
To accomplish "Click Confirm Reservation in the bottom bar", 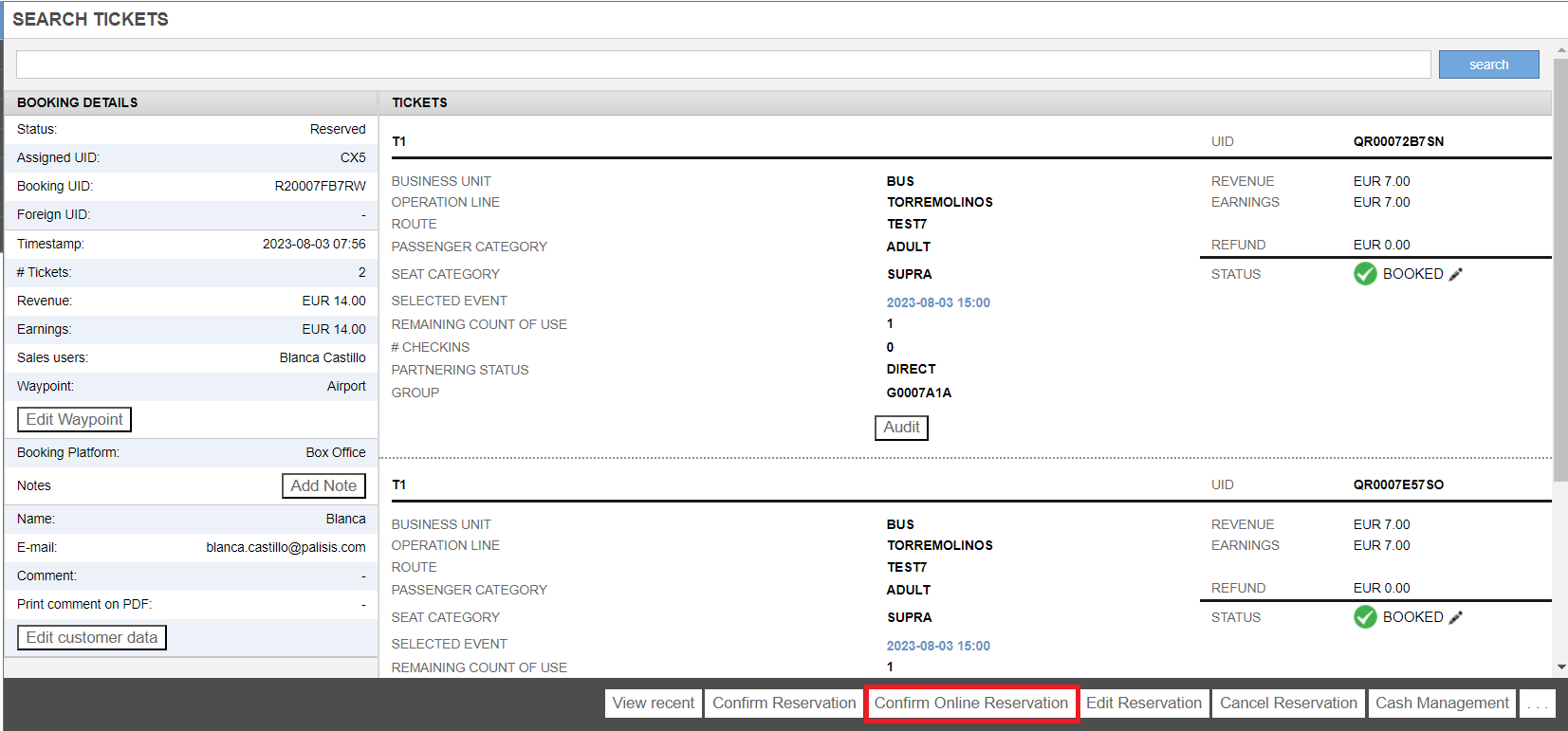I will coord(784,704).
